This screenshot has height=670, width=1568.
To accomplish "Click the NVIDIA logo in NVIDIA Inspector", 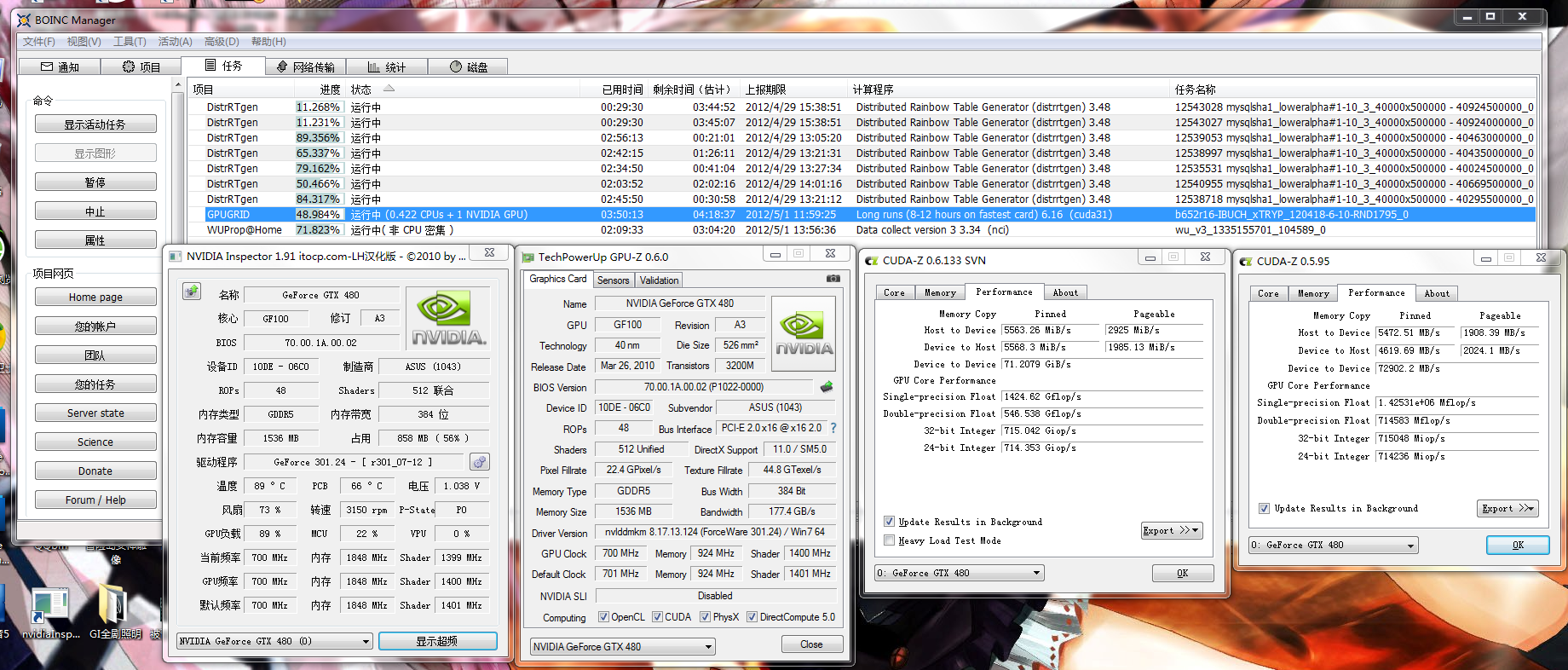I will (449, 319).
